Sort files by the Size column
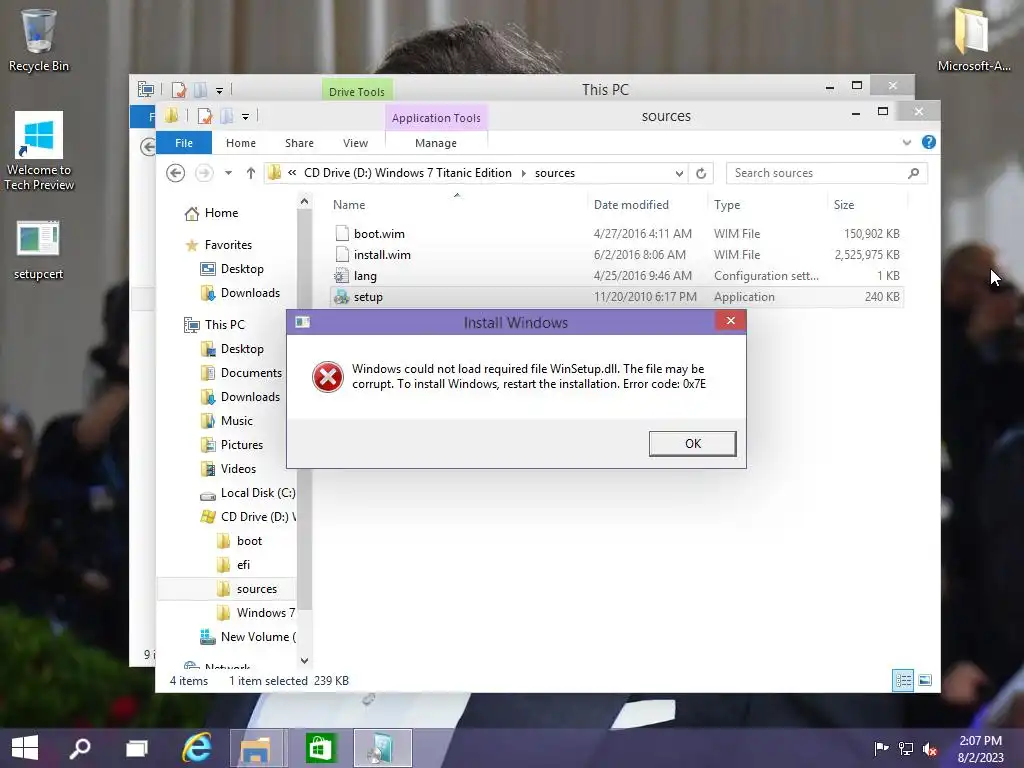Screen dimensions: 1024x768 click(844, 205)
